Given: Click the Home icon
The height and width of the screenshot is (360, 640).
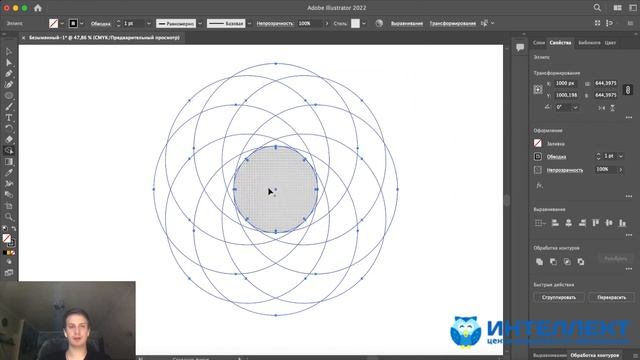Looking at the screenshot, I should coord(38,8).
